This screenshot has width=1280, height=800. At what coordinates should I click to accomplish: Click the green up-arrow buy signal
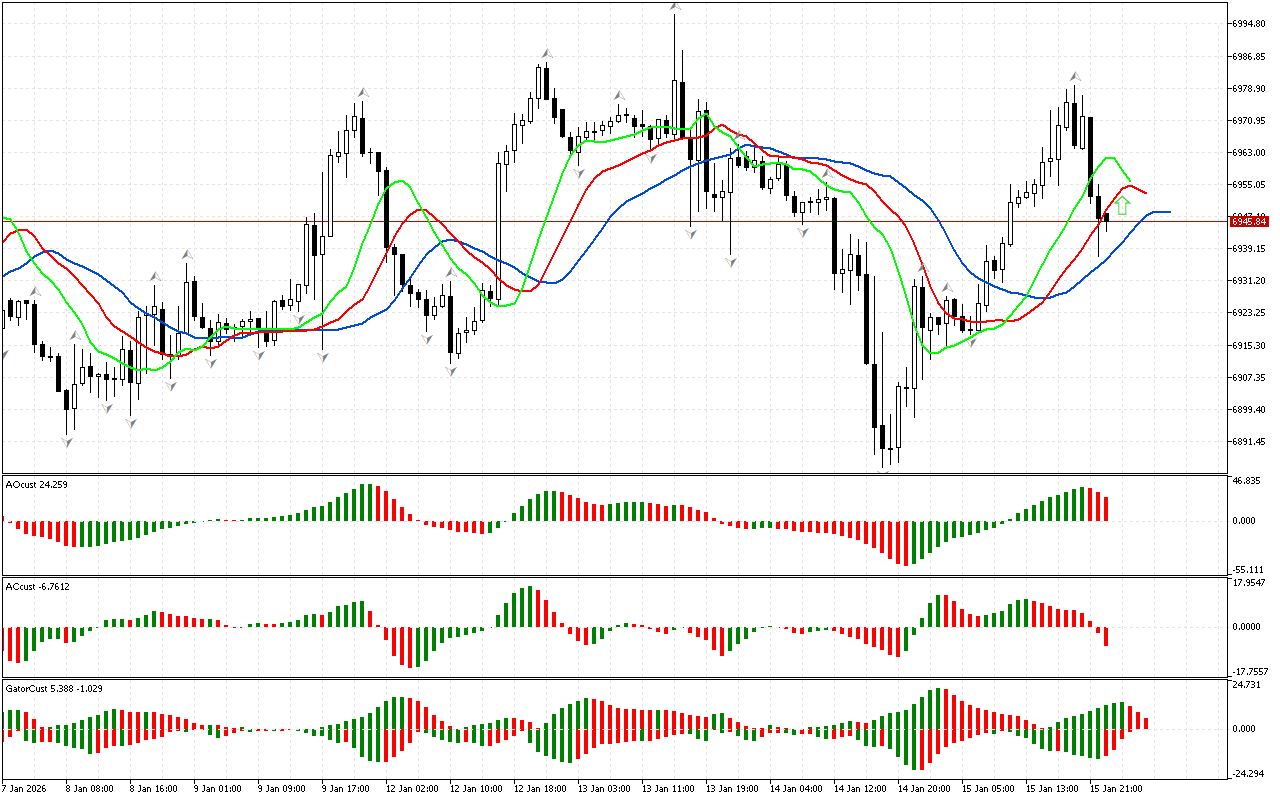coord(1122,206)
